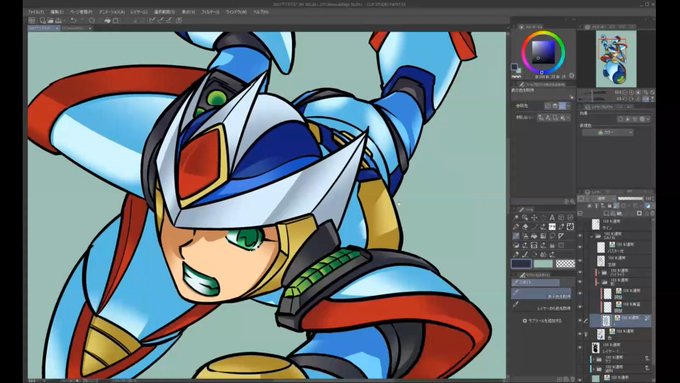Close the second canvas document tab
Screen dimensions: 680x383
90,28
